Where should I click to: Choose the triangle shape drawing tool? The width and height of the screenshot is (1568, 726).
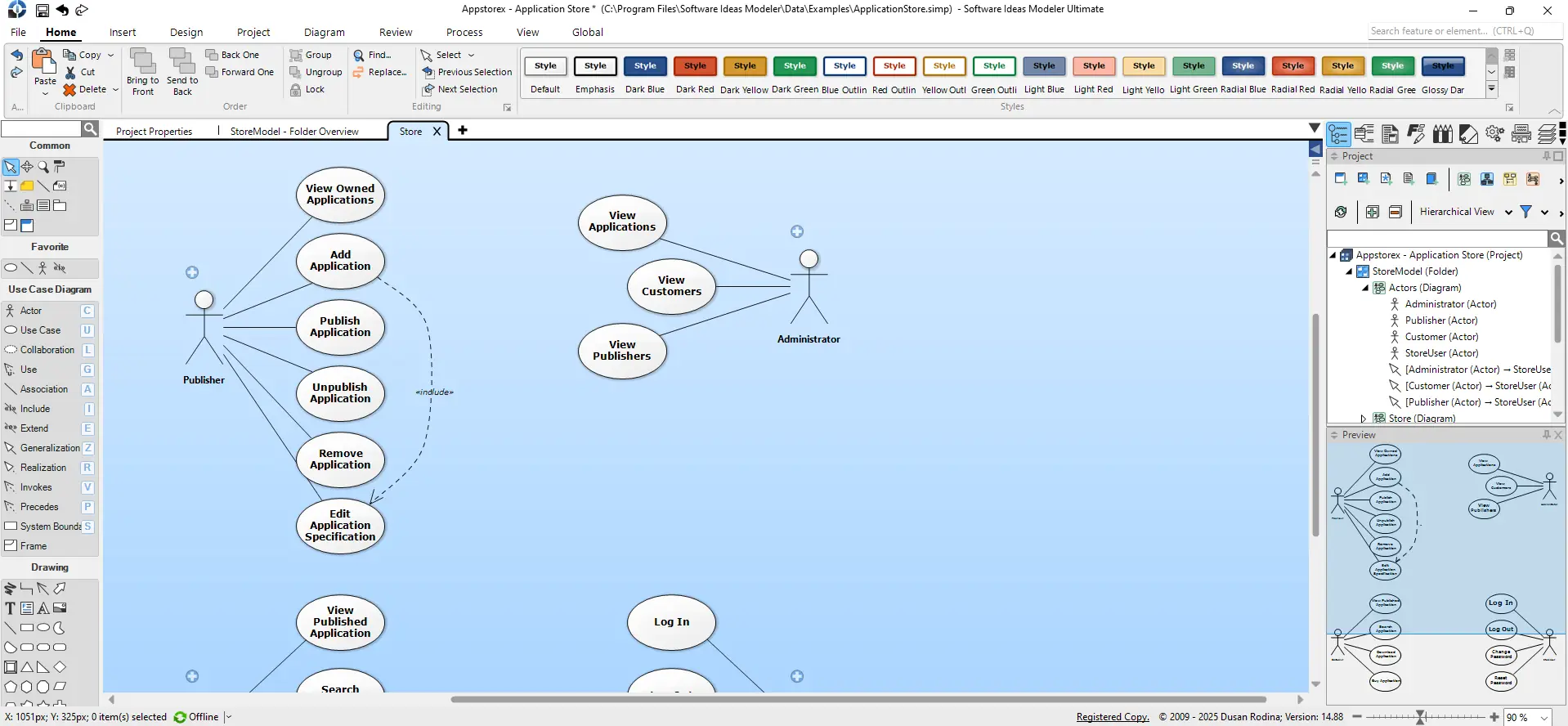27,667
